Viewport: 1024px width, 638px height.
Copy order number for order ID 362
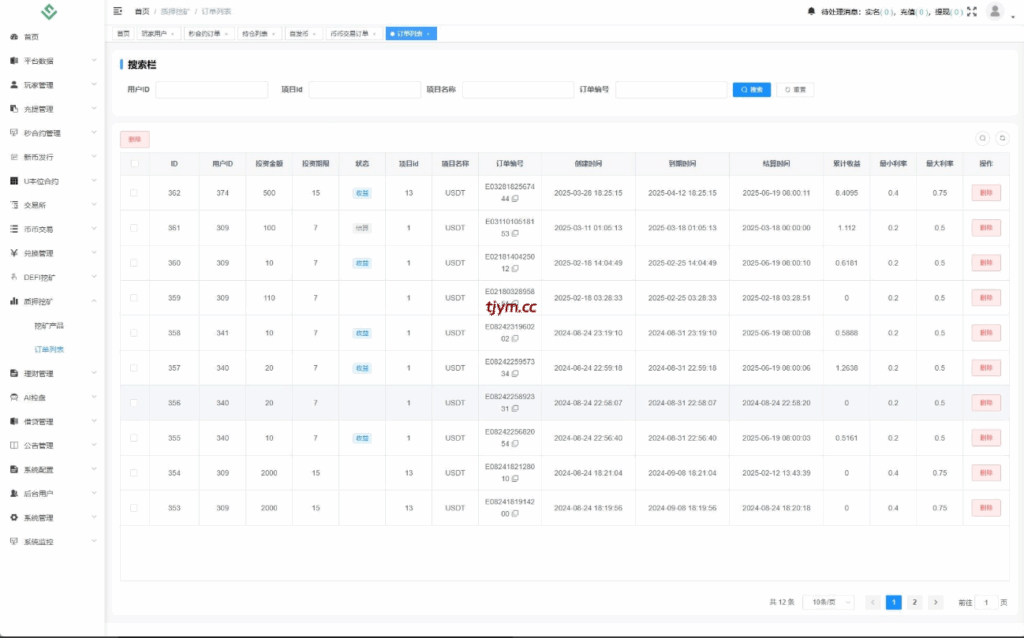pyautogui.click(x=515, y=199)
